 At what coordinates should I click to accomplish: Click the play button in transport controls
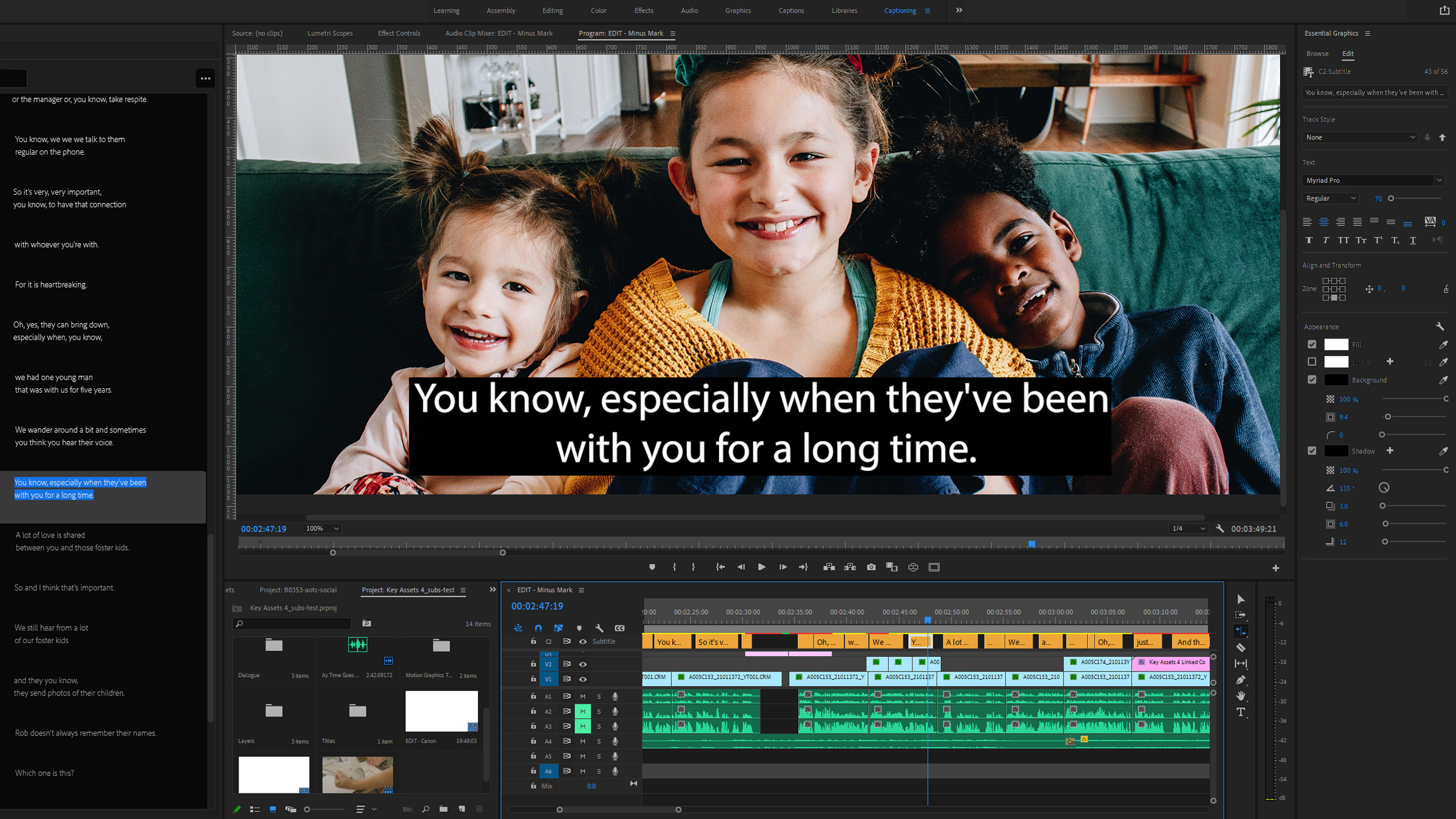click(x=761, y=567)
